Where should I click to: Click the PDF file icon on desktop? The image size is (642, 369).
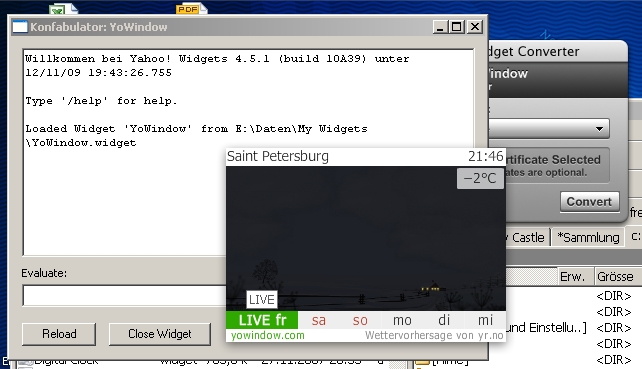(191, 8)
